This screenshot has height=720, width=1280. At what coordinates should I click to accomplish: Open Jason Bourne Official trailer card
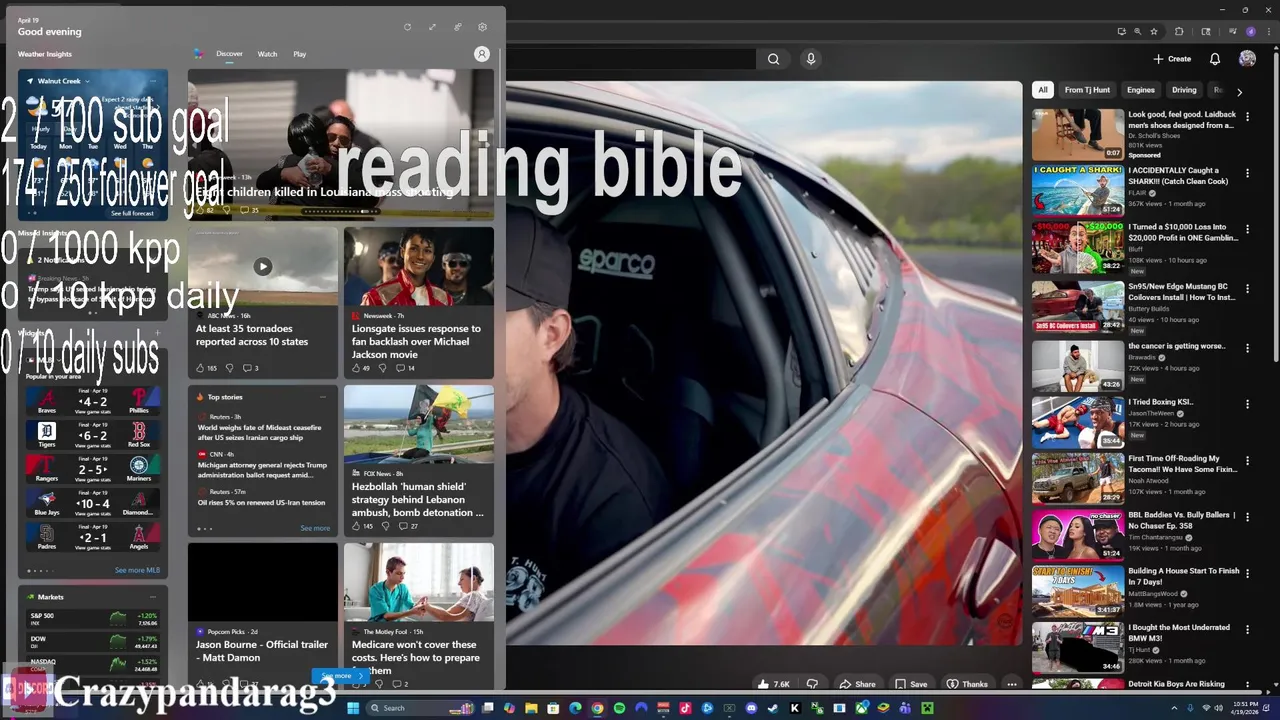point(263,616)
